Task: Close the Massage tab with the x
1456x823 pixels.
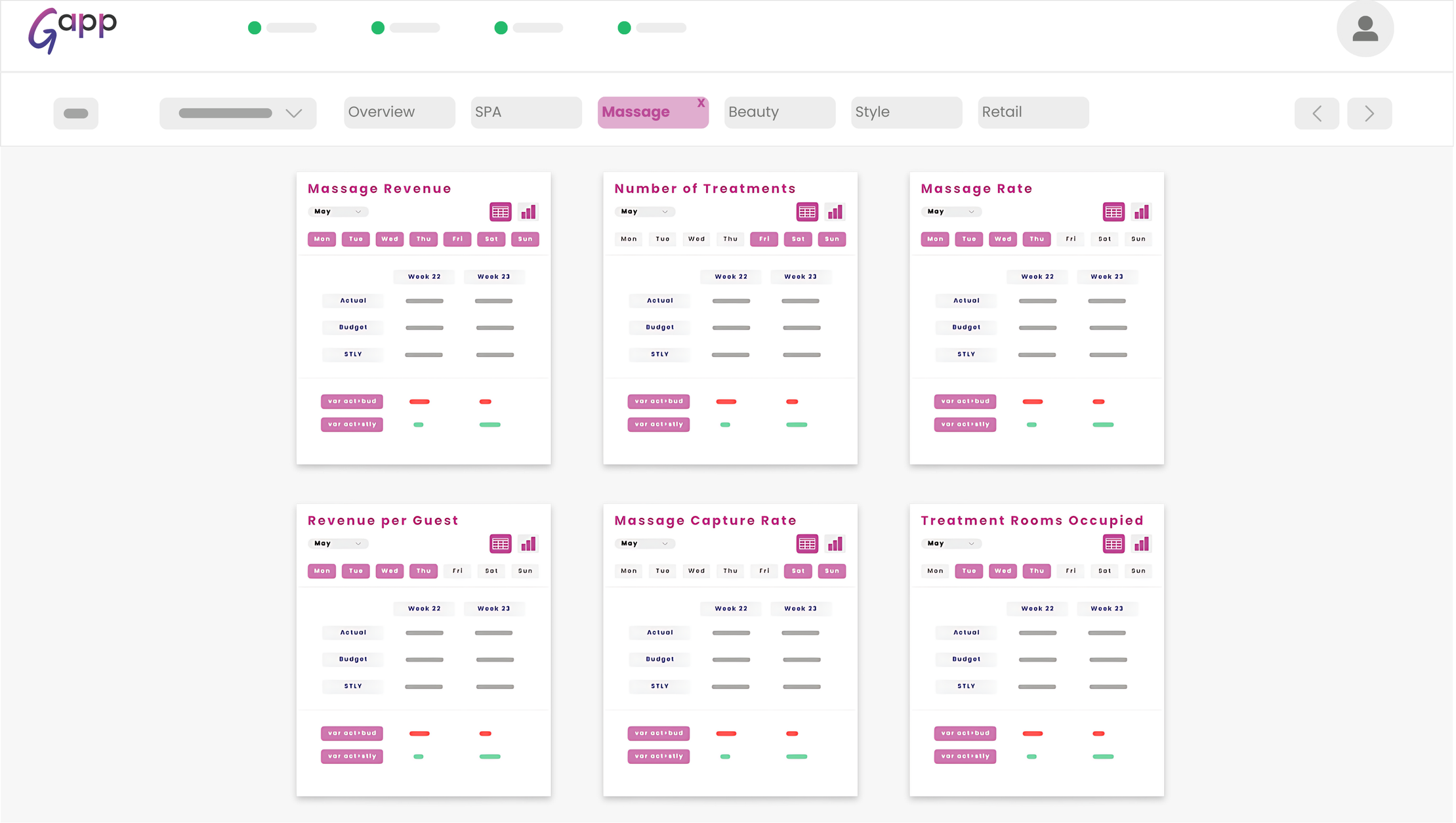Action: coord(701,104)
